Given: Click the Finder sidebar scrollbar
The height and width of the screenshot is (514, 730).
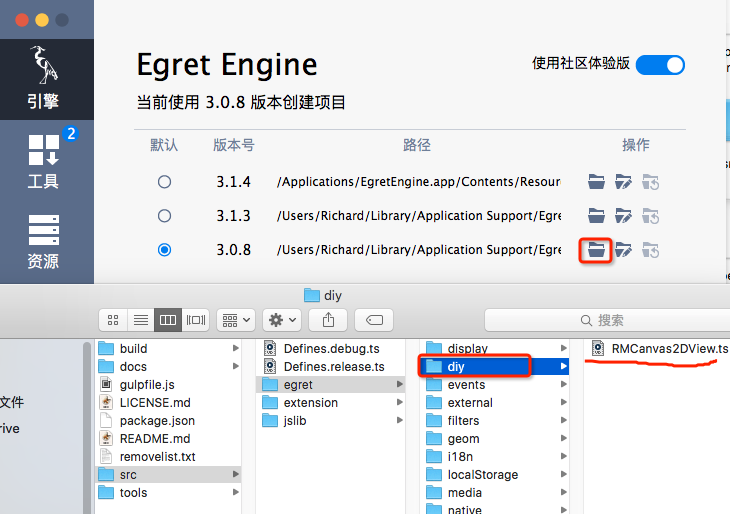Looking at the screenshot, I should coord(87,426).
